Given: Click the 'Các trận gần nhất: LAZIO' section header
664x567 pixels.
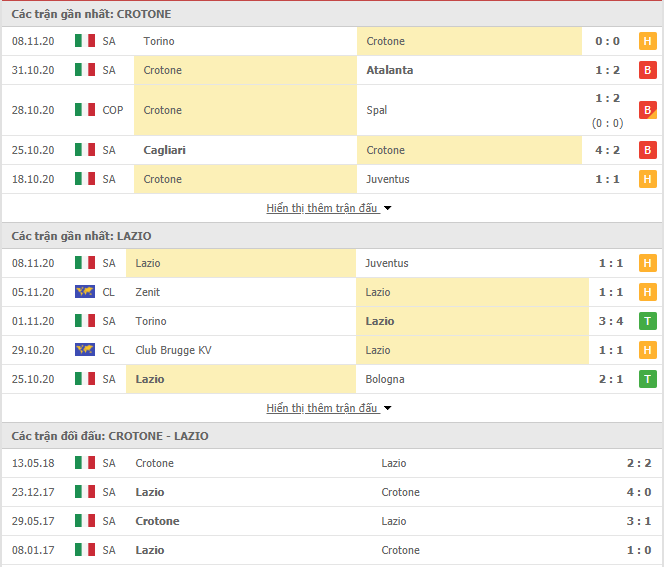Looking at the screenshot, I should pos(81,236).
